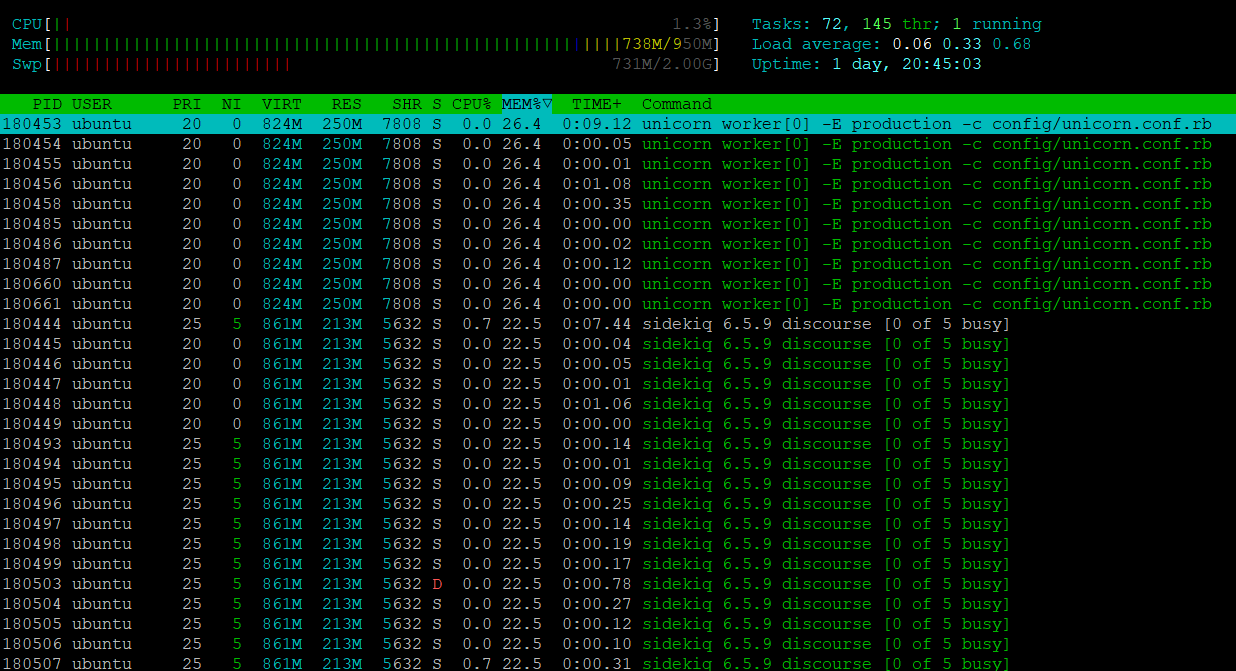Select the unicorn row with TIME+ 0:01.08
This screenshot has height=671, width=1236.
tap(618, 184)
